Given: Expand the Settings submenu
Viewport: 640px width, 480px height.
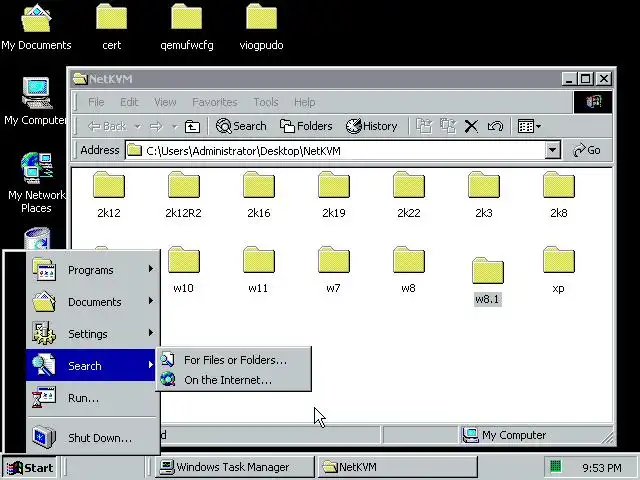Looking at the screenshot, I should point(91,334).
